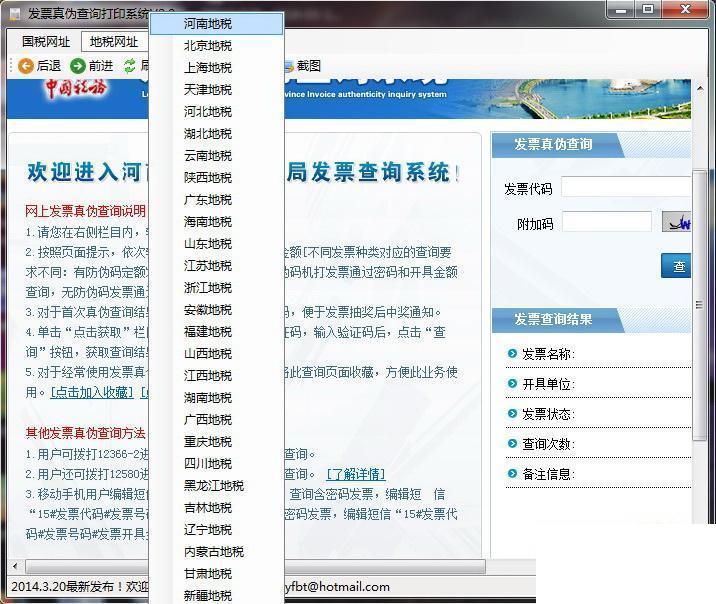
Task: Click the green Forward (前进) arrow icon
Action: (78, 66)
